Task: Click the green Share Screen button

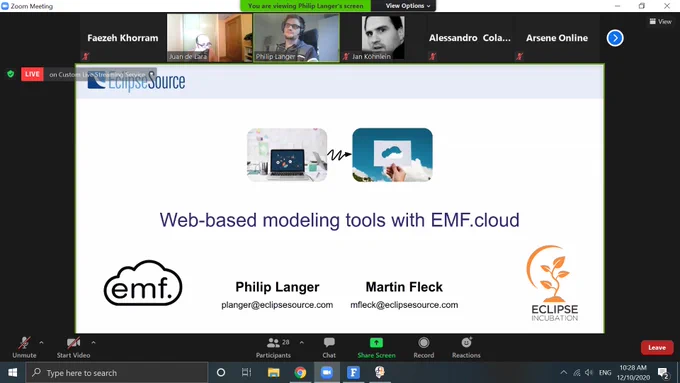Action: 376,347
